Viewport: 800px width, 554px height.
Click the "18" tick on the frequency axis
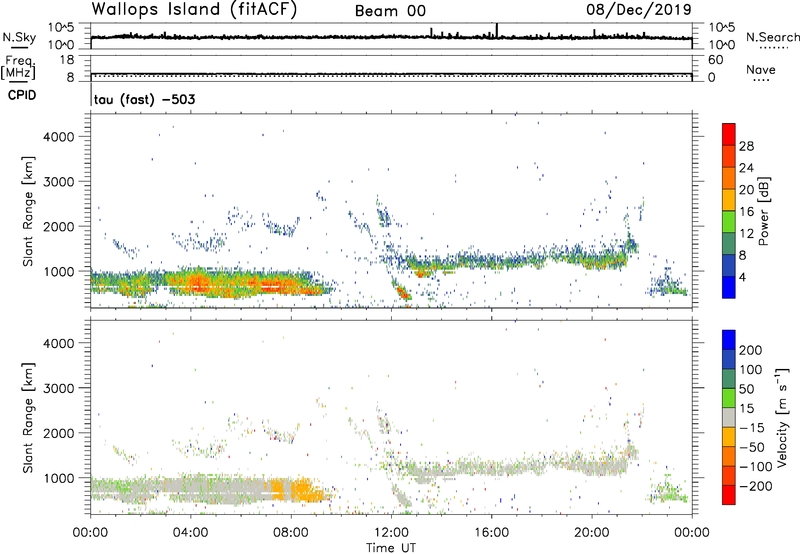tap(66, 60)
